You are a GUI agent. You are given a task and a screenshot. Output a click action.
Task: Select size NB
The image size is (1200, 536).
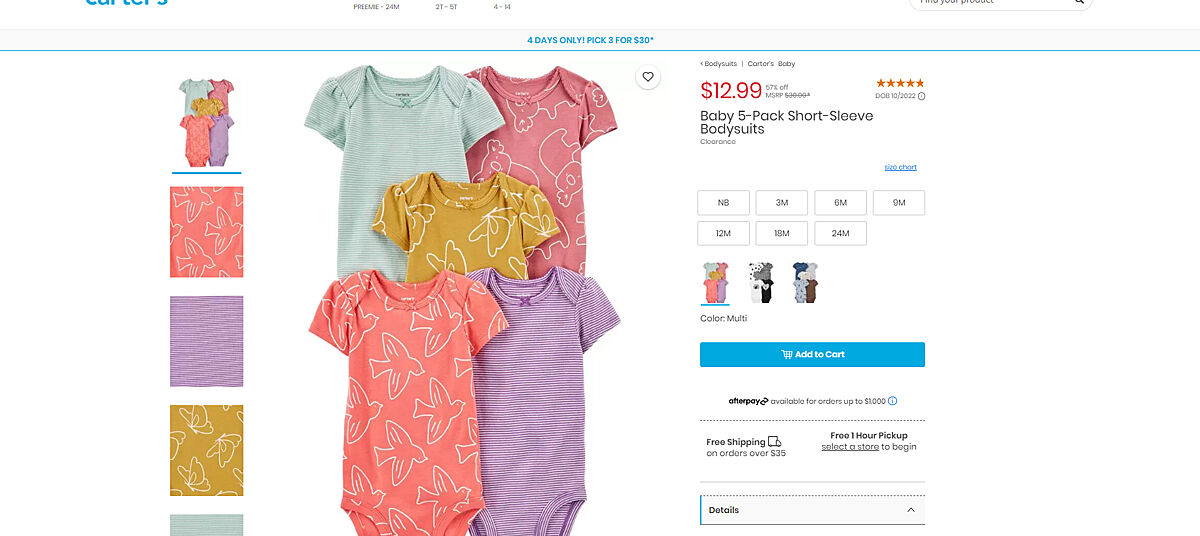(x=723, y=203)
